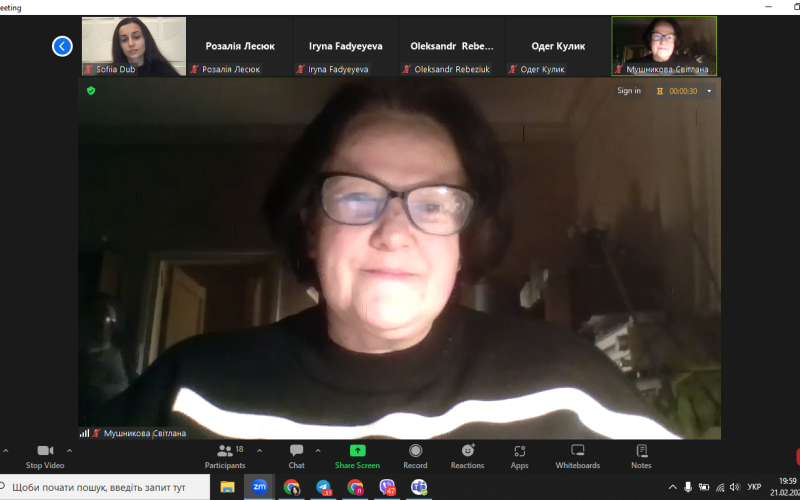Select Мушникова Світлана's small video thumbnail
This screenshot has height=500, width=800.
[664, 46]
